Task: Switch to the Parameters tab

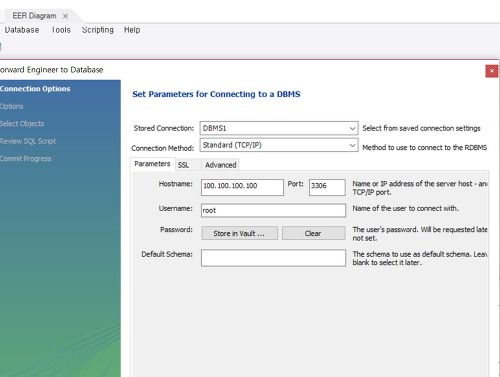Action: 152,164
